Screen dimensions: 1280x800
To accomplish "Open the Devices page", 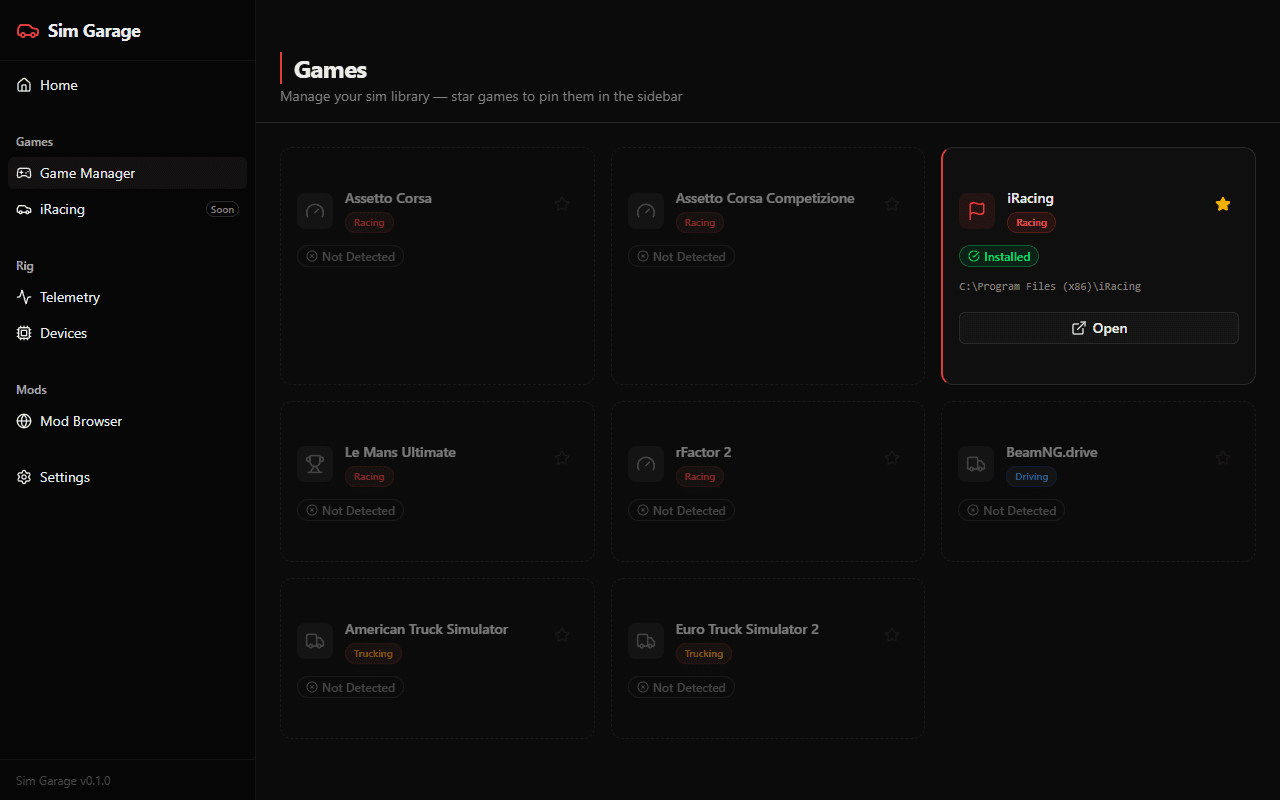I will [127, 333].
